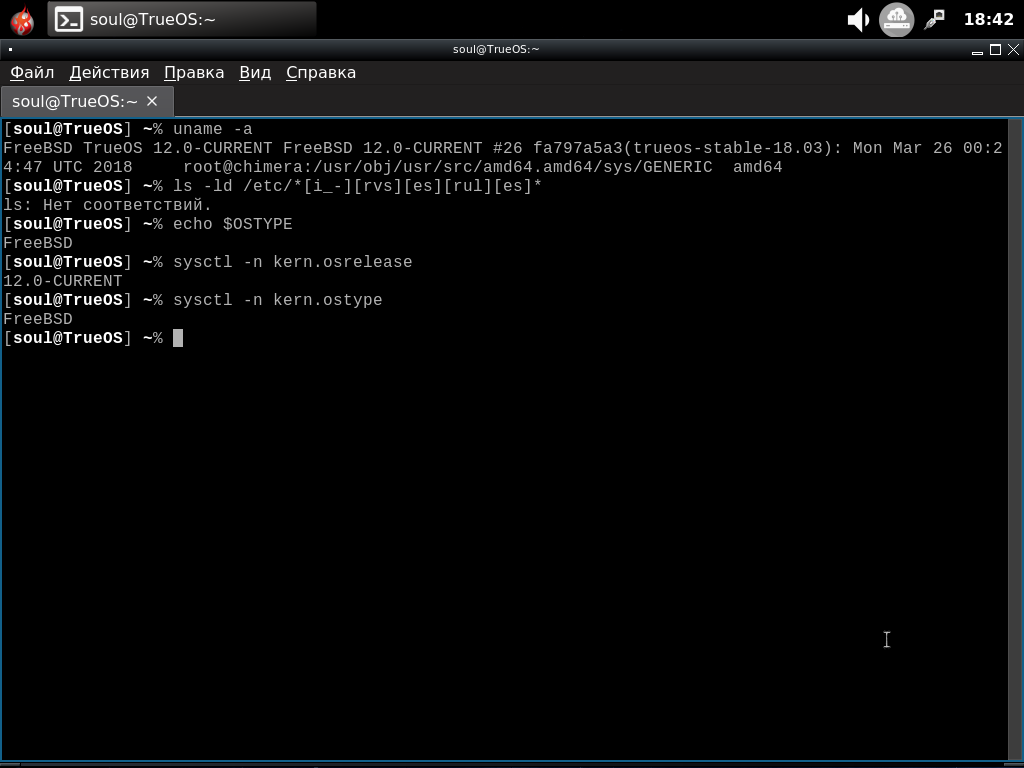The width and height of the screenshot is (1024, 768).
Task: Click the 'sysctl -n kern.ostype' command
Action: point(278,300)
